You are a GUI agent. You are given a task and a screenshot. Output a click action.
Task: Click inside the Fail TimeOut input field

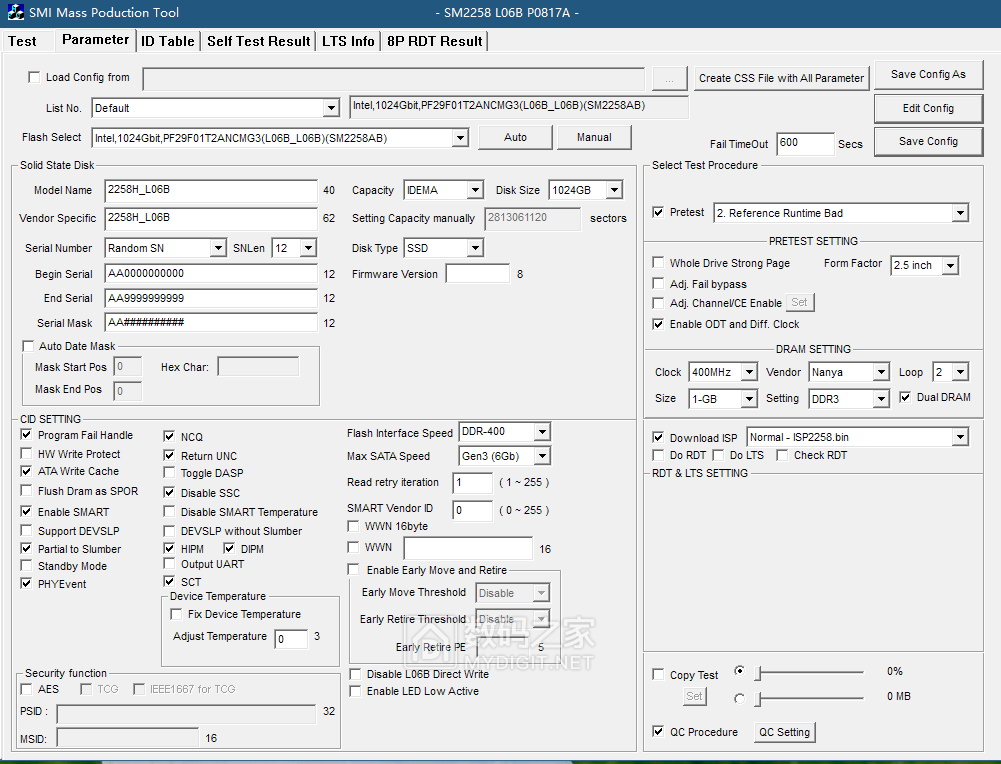tap(804, 143)
